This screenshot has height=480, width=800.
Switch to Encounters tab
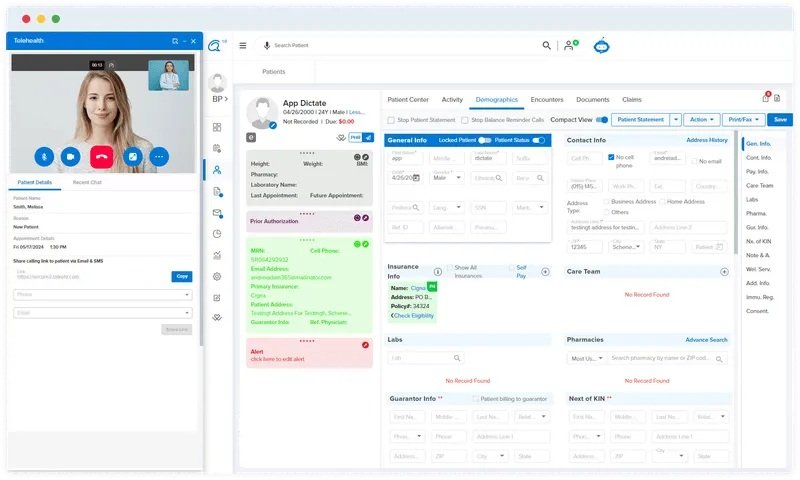(x=547, y=99)
